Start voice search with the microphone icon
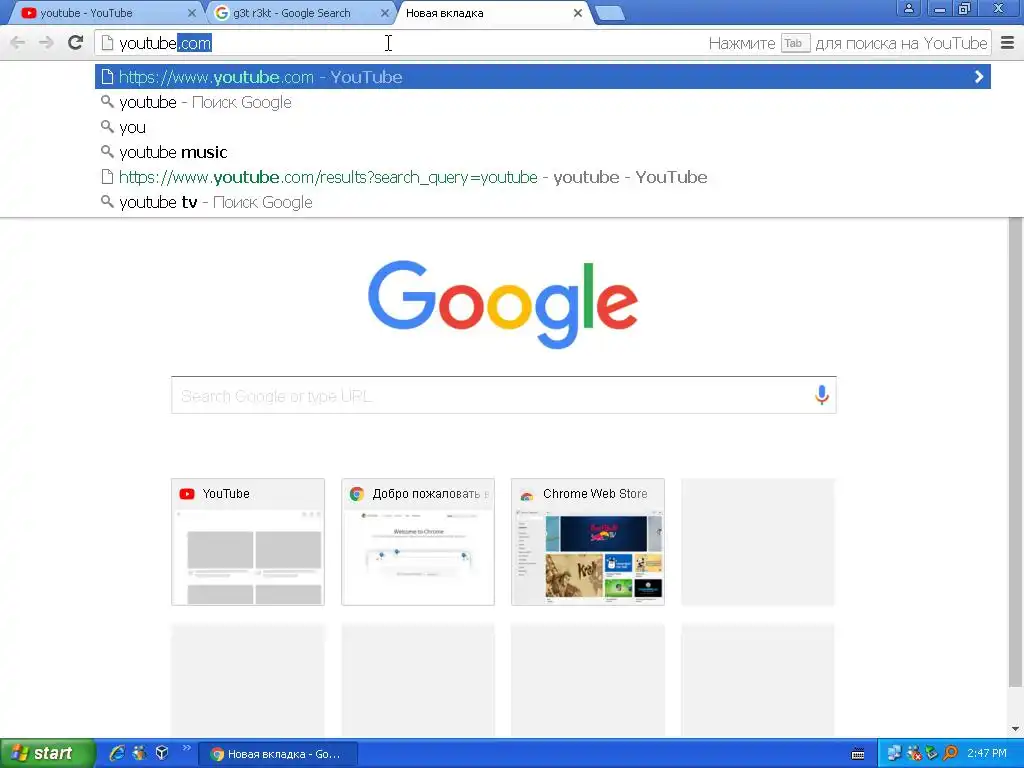 coord(822,395)
